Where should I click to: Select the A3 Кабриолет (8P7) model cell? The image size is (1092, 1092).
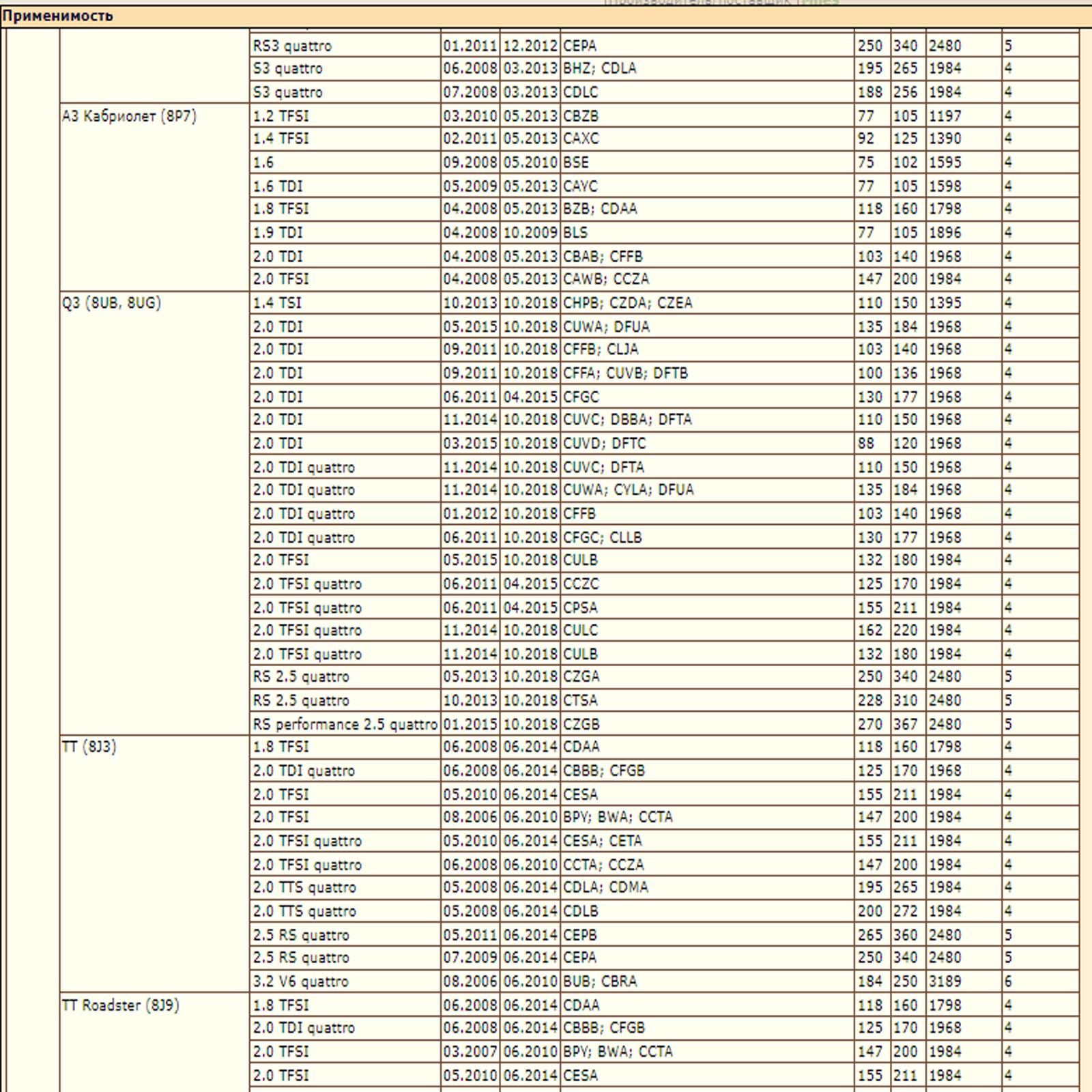click(155, 197)
